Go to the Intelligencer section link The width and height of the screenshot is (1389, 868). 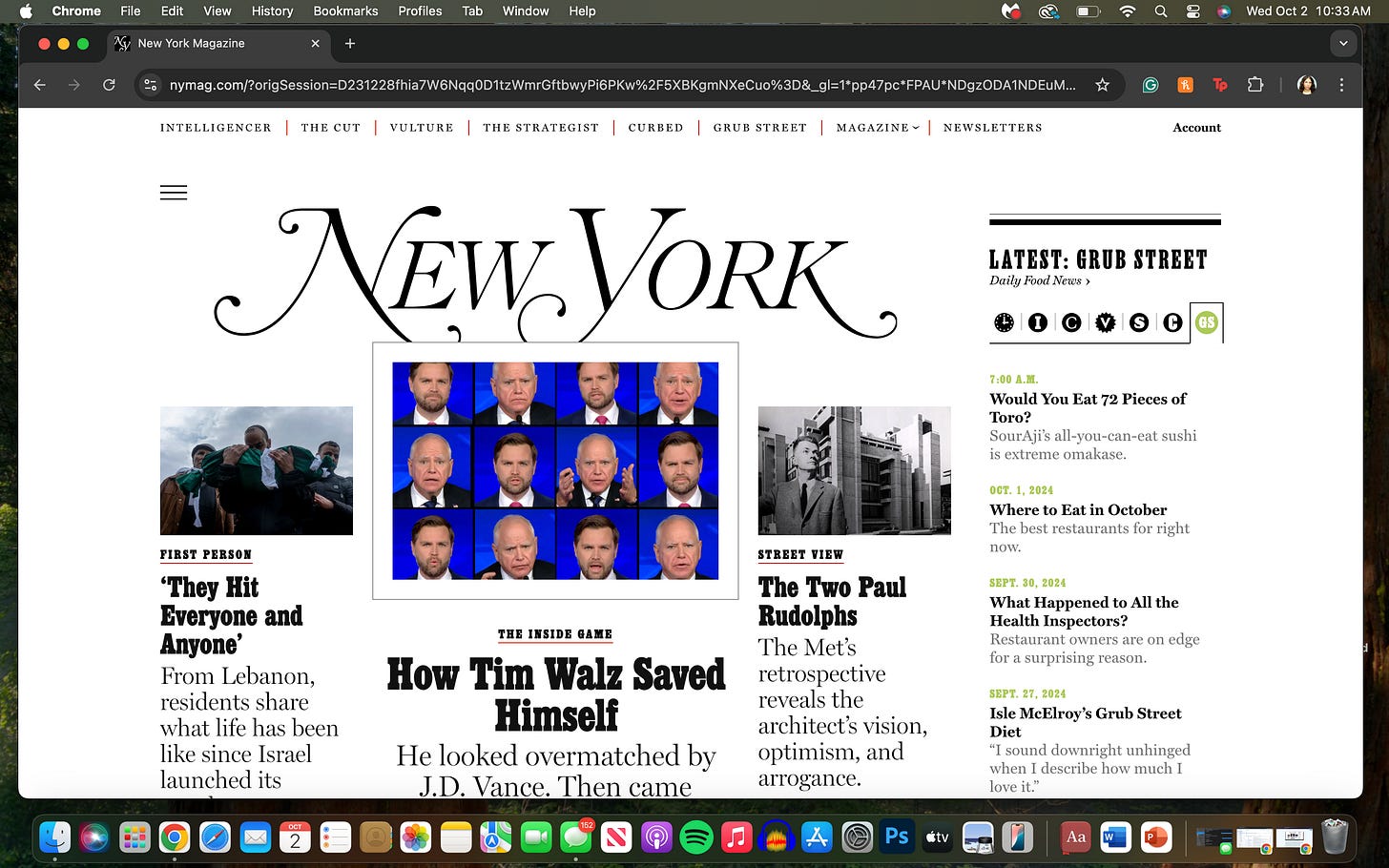coord(216,128)
